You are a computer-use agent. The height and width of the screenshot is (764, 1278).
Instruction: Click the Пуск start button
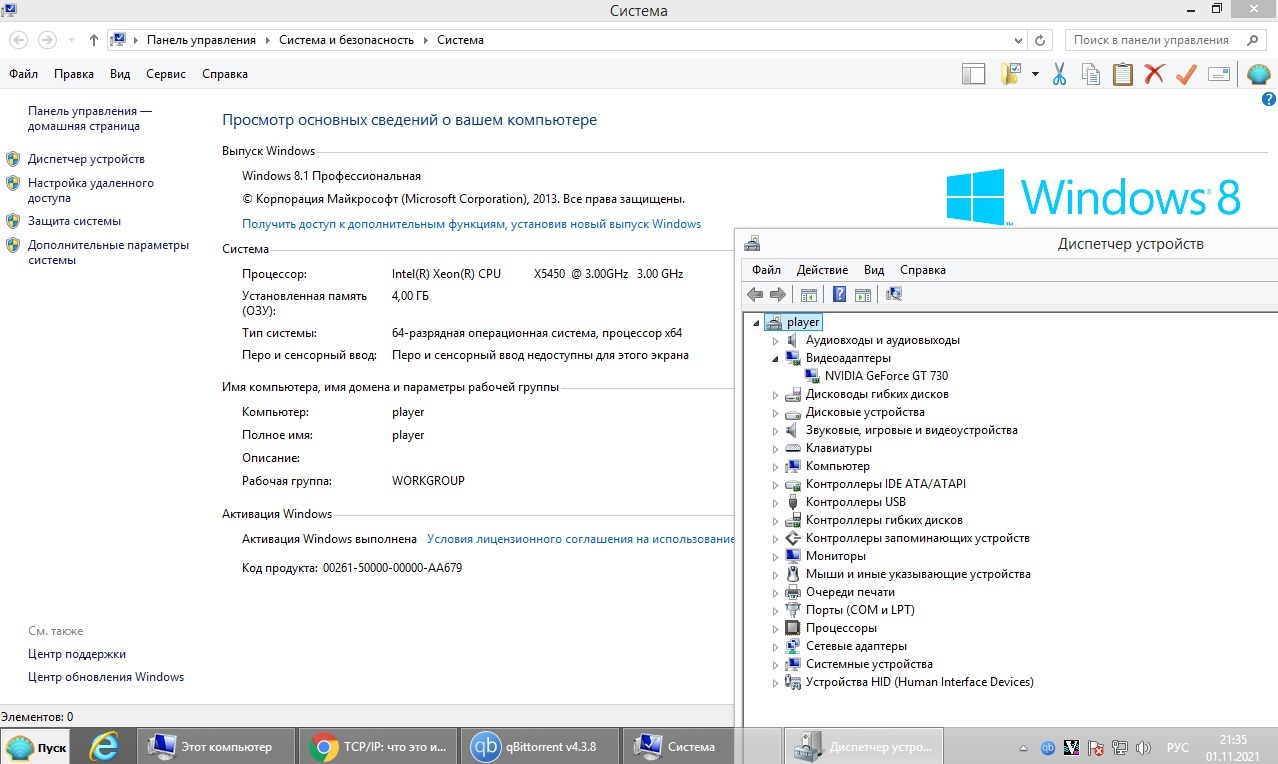pyautogui.click(x=38, y=747)
